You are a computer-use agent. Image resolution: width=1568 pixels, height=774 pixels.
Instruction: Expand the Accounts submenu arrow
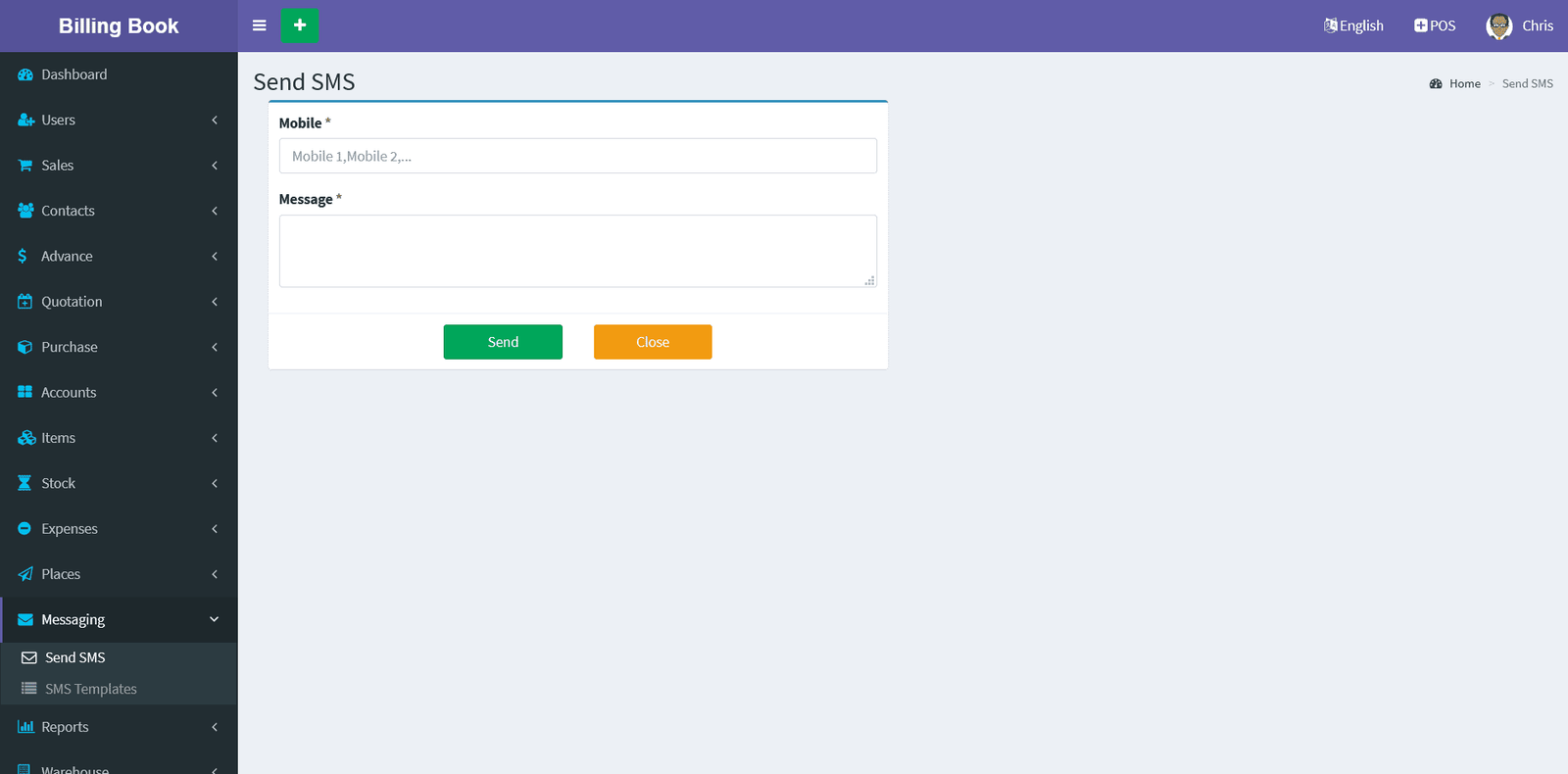[x=215, y=393]
